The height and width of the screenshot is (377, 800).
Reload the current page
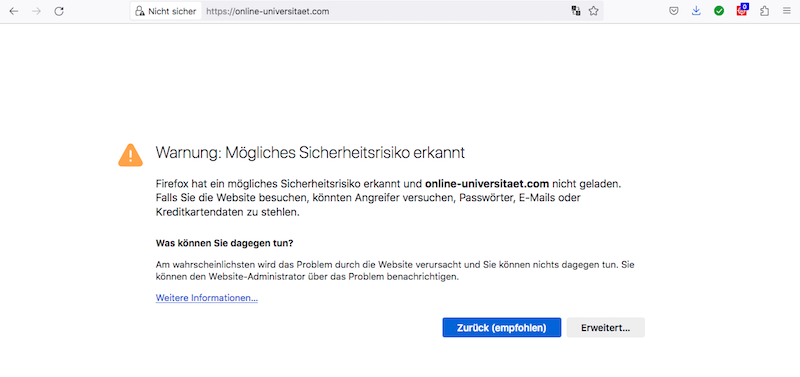(x=59, y=11)
